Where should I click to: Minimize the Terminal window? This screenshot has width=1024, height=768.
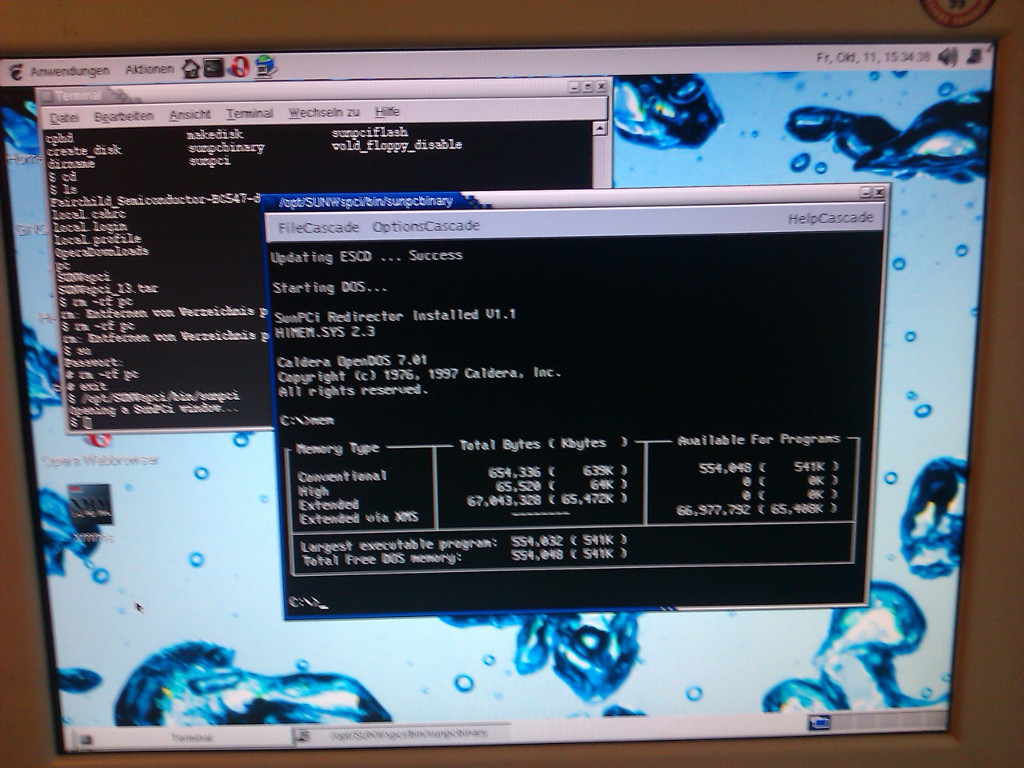574,87
